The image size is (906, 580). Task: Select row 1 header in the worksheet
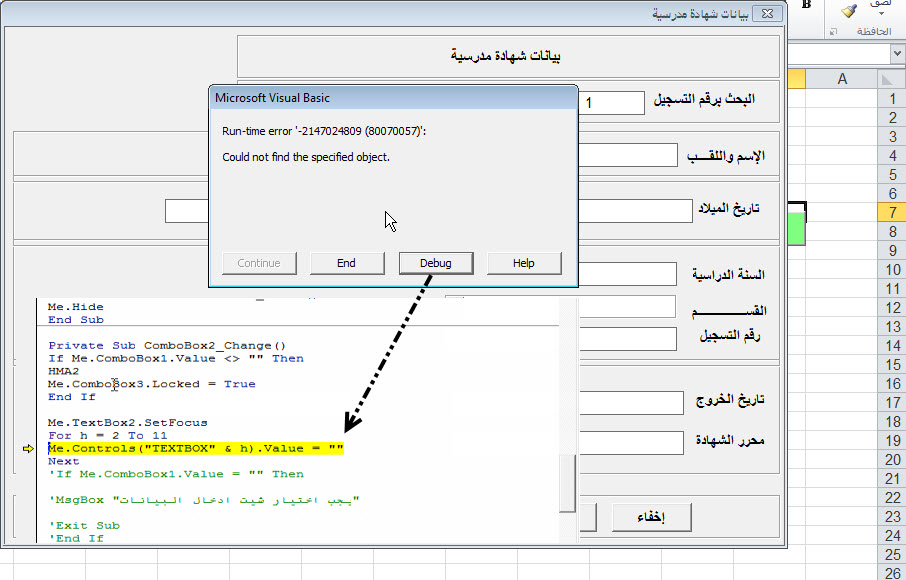pyautogui.click(x=892, y=98)
